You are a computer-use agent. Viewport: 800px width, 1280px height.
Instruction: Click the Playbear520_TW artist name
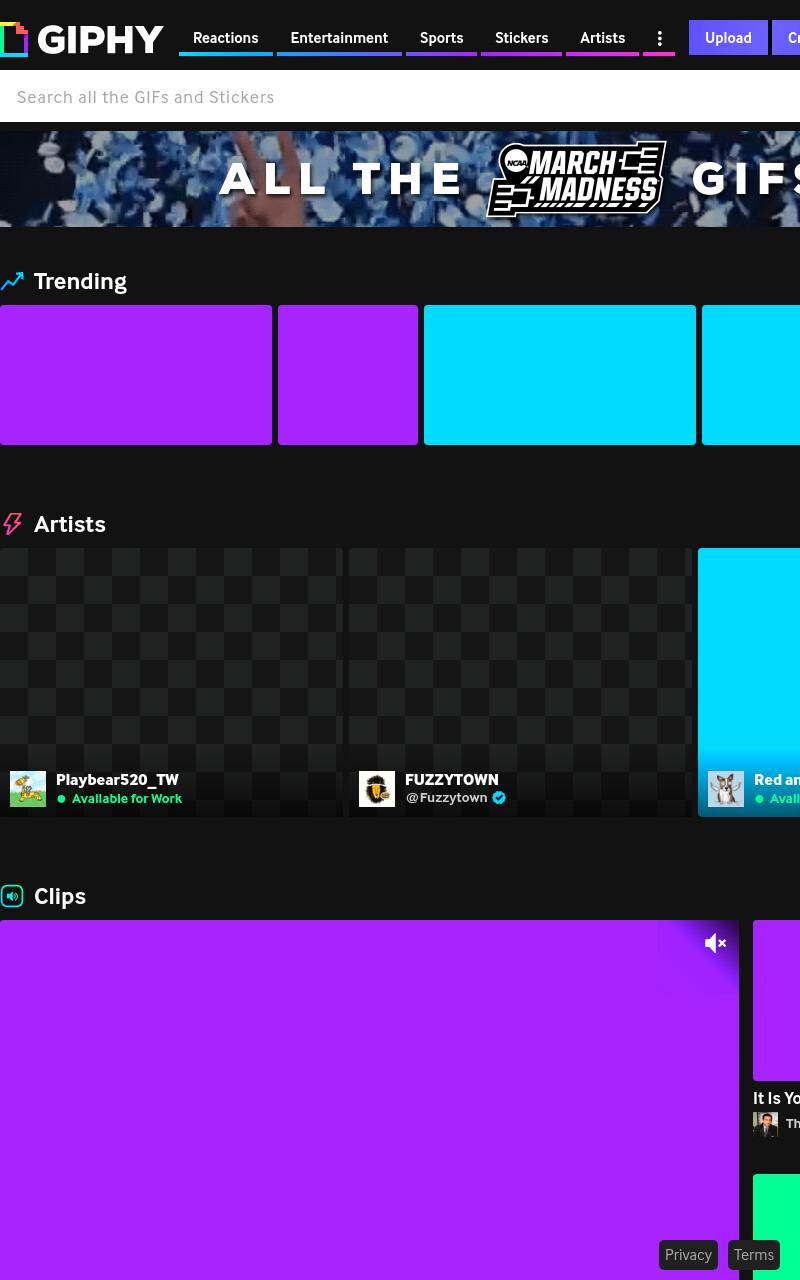click(117, 780)
